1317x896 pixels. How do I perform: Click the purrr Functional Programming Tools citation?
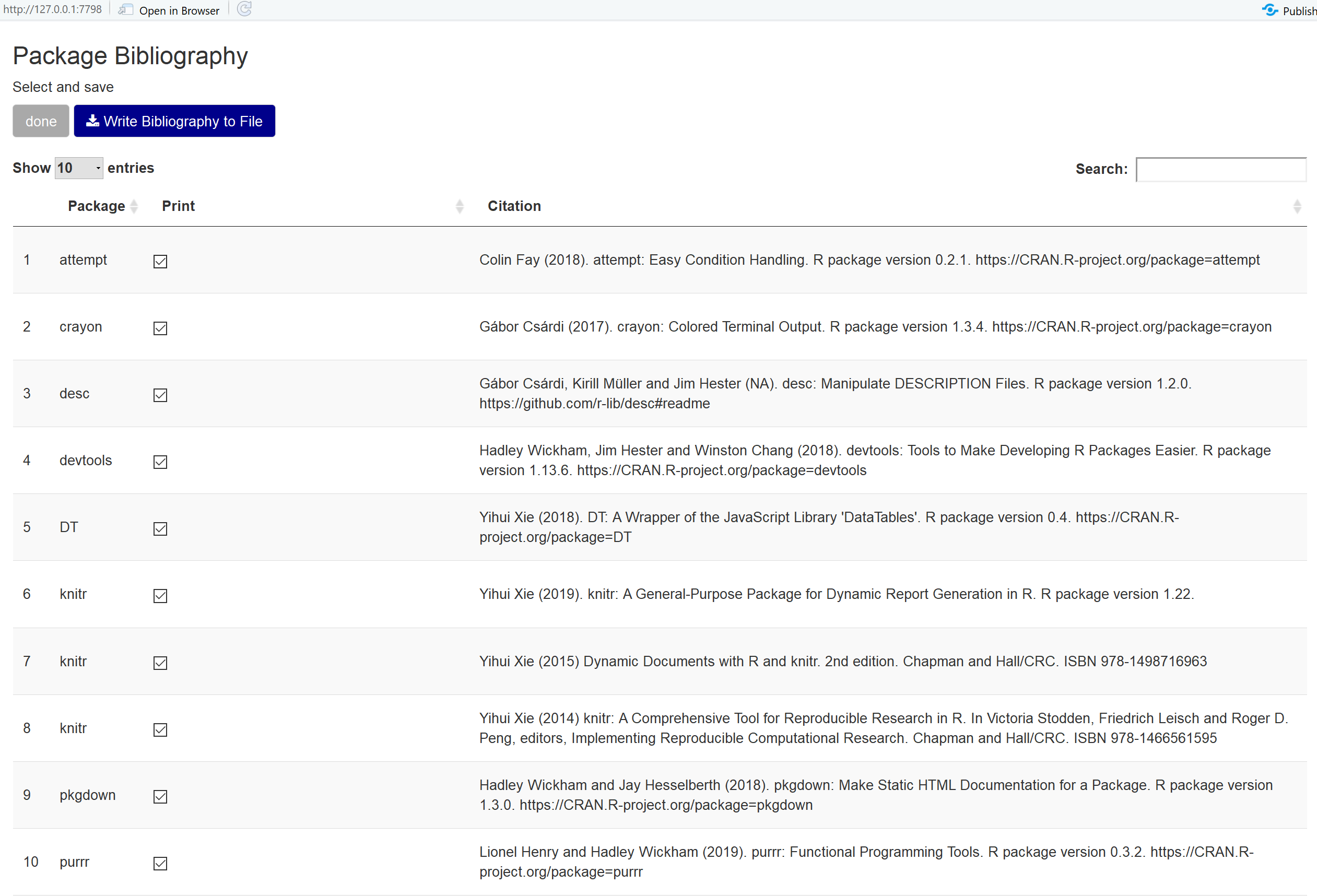pos(866,862)
